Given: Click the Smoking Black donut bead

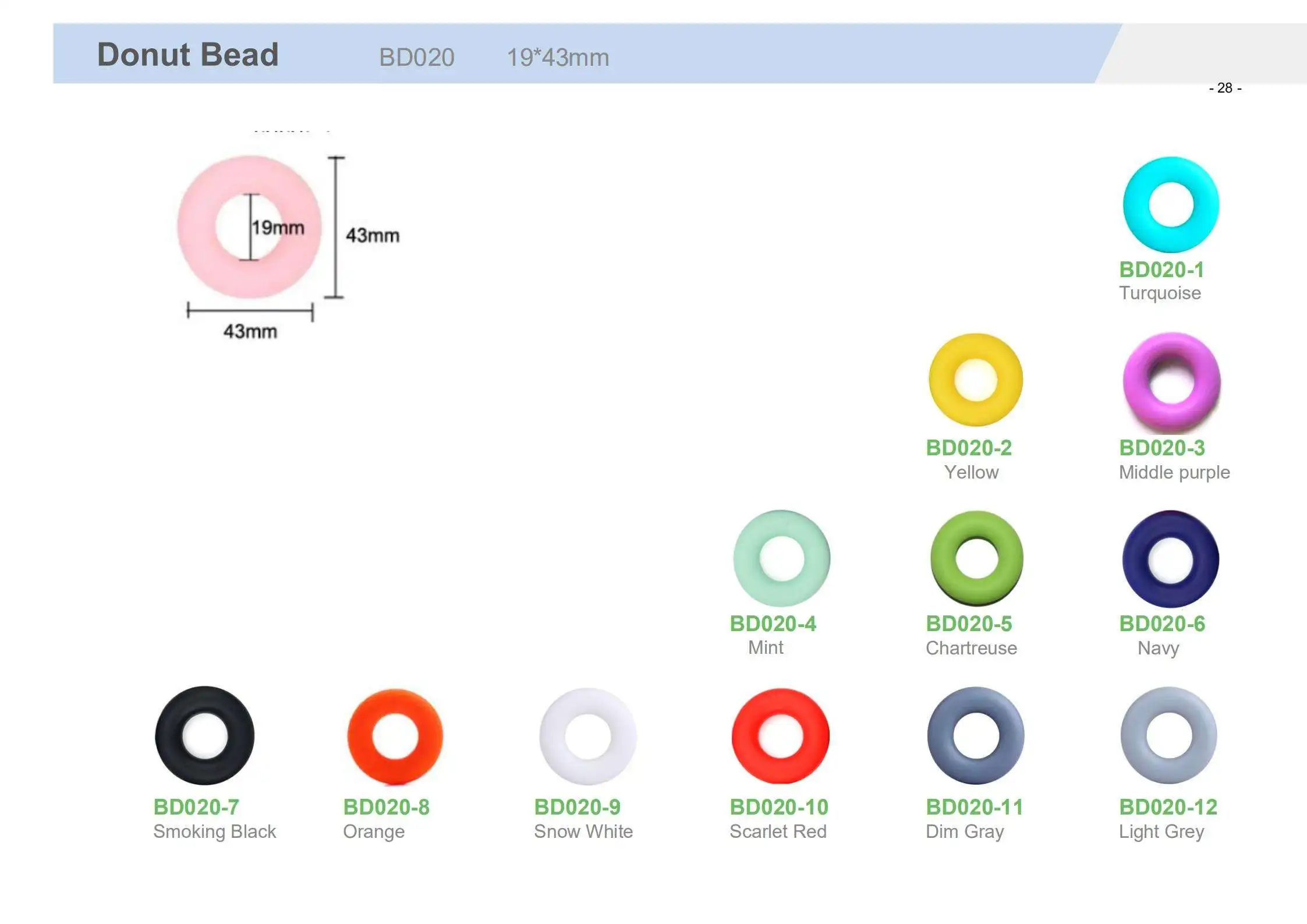Looking at the screenshot, I should coord(204,735).
